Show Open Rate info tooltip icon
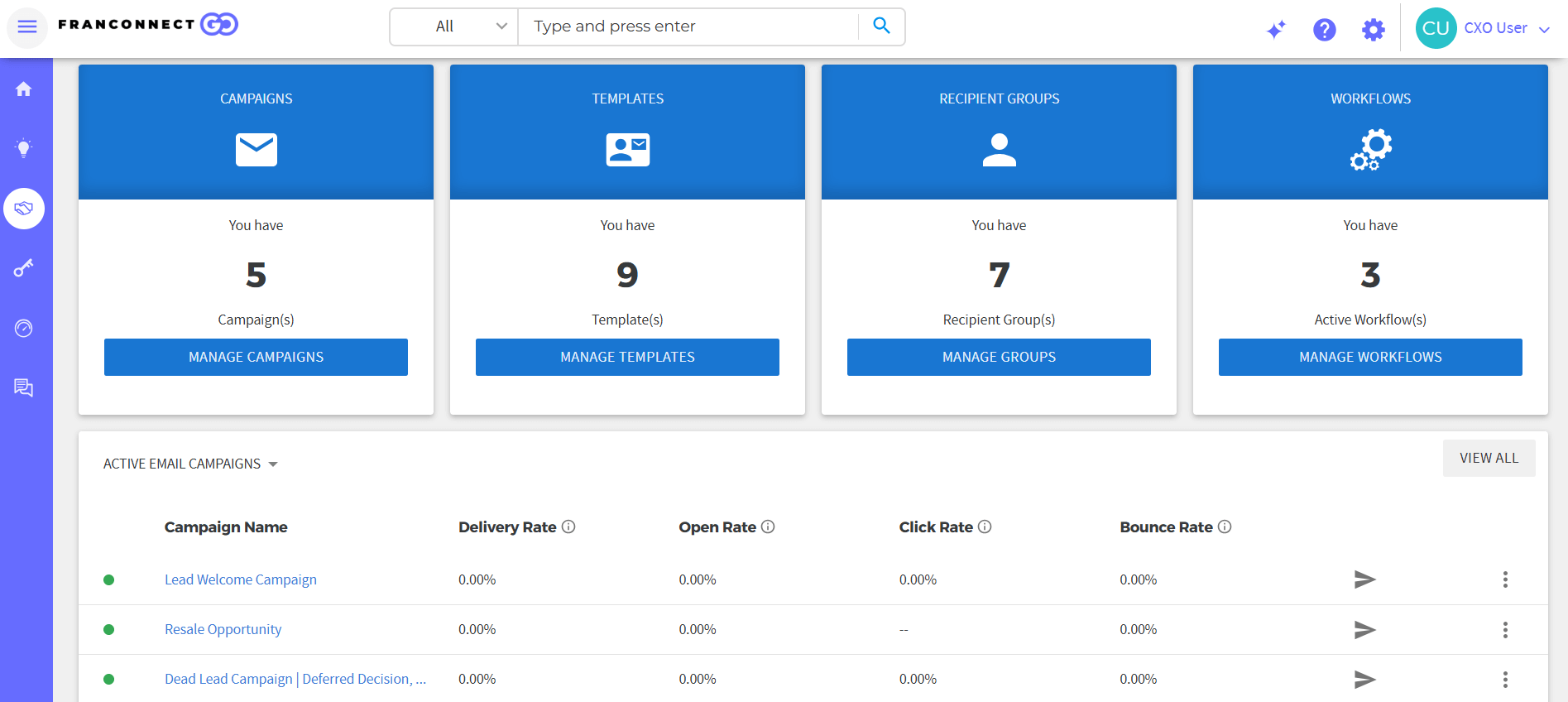1568x702 pixels. (x=768, y=526)
